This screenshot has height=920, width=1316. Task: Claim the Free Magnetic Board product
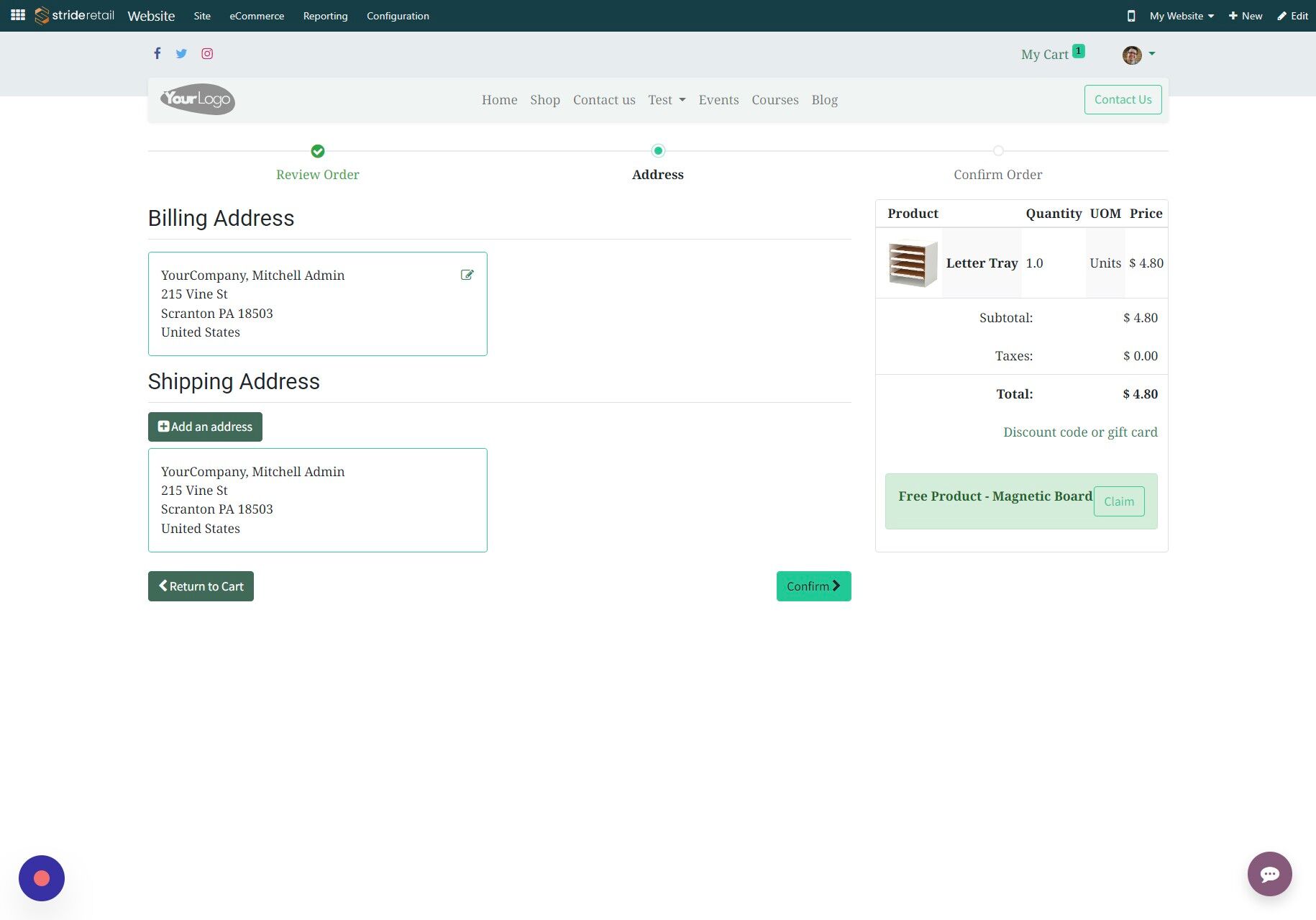[1119, 501]
